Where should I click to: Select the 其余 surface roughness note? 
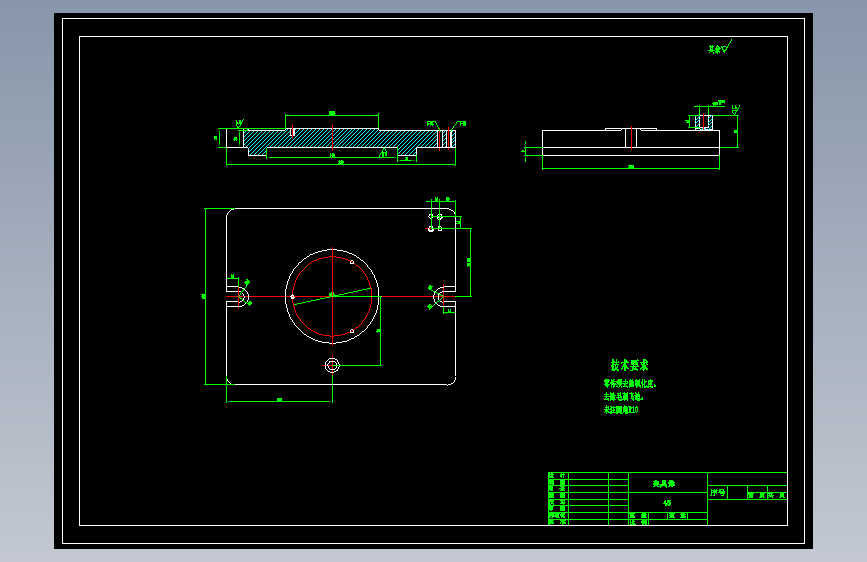pos(720,48)
